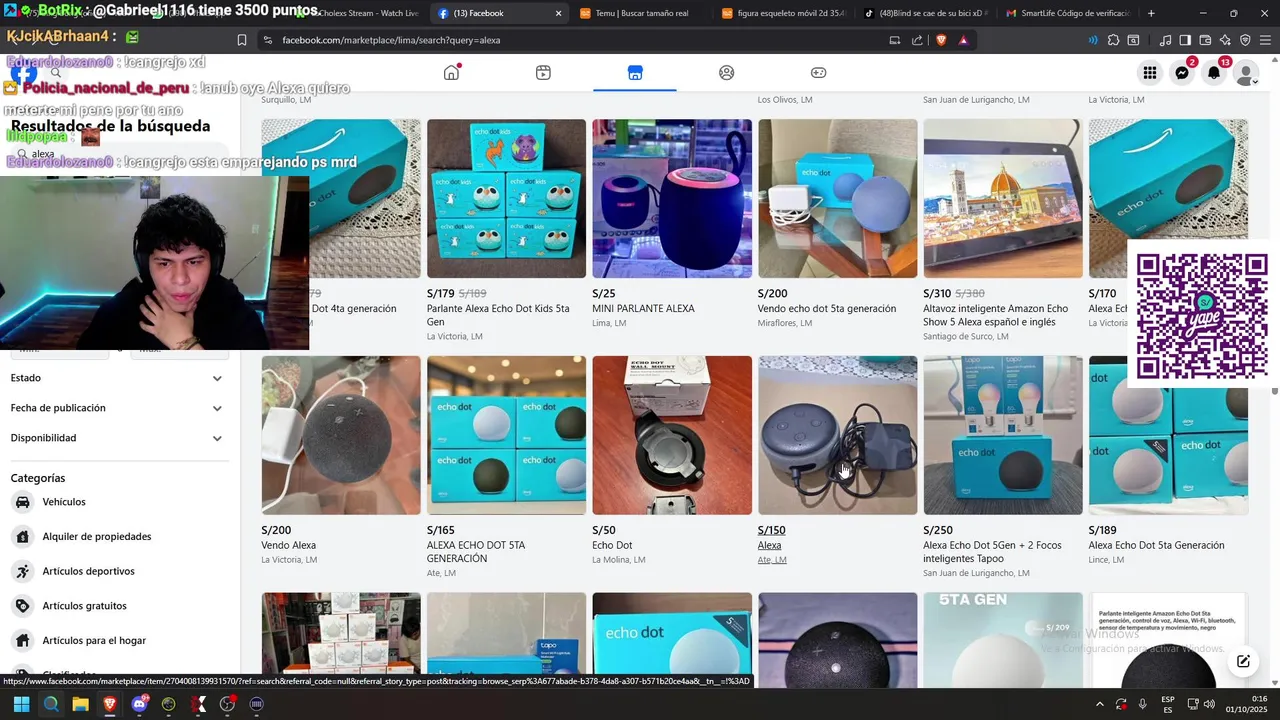Click the address bar URL field
This screenshot has height=720, width=1280.
[x=580, y=40]
